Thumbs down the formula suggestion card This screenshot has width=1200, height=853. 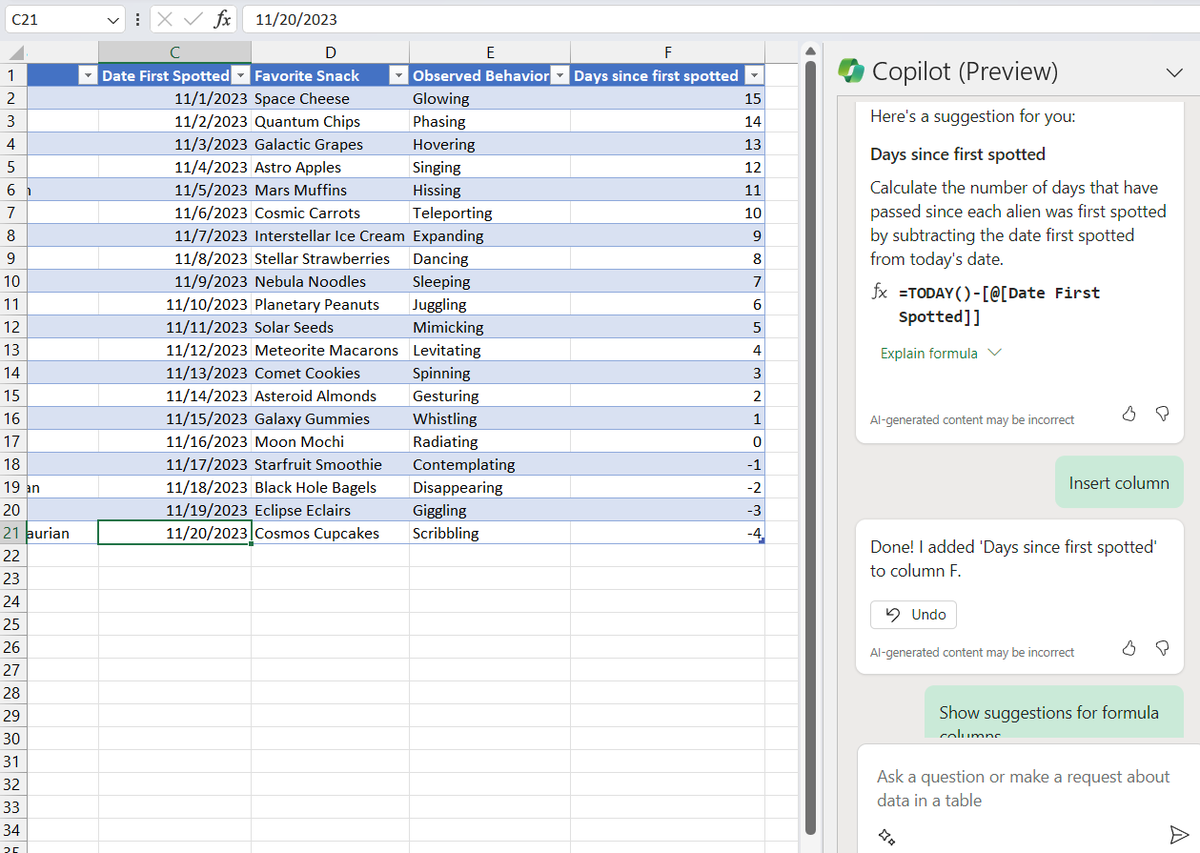tap(1162, 414)
